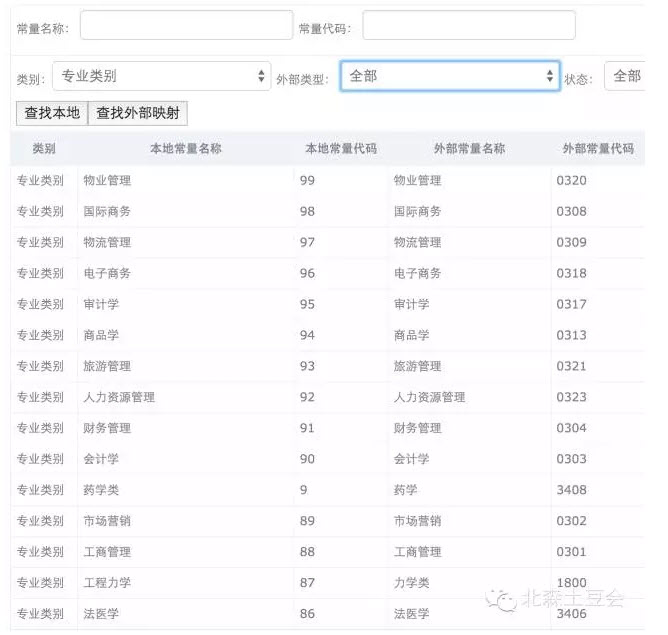Click external code 0304

tap(571, 428)
